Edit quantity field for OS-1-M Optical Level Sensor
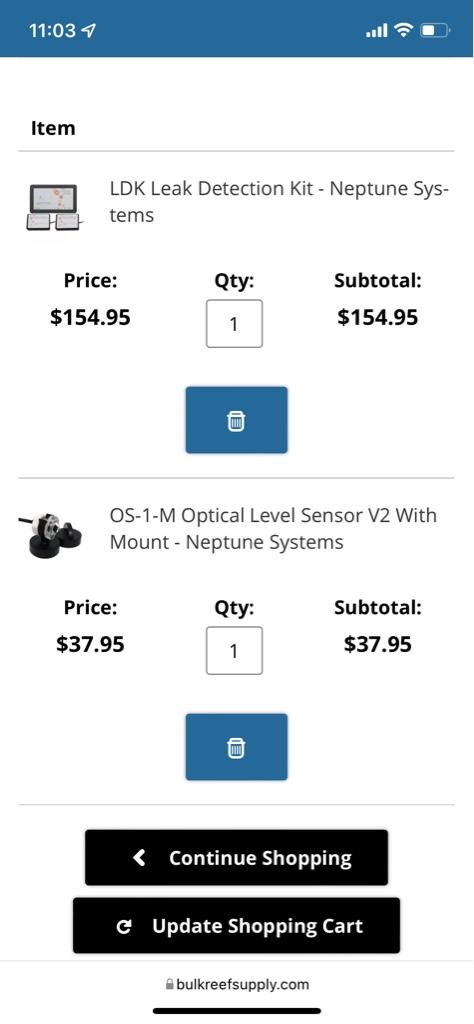 tap(234, 651)
